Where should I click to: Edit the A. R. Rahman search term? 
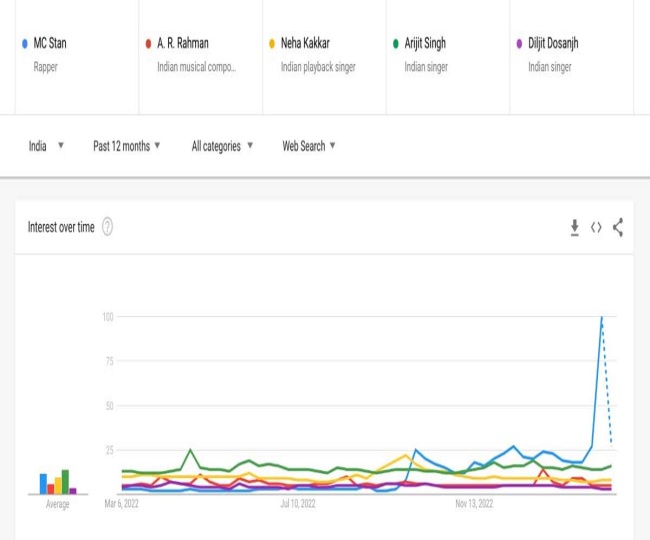point(183,44)
